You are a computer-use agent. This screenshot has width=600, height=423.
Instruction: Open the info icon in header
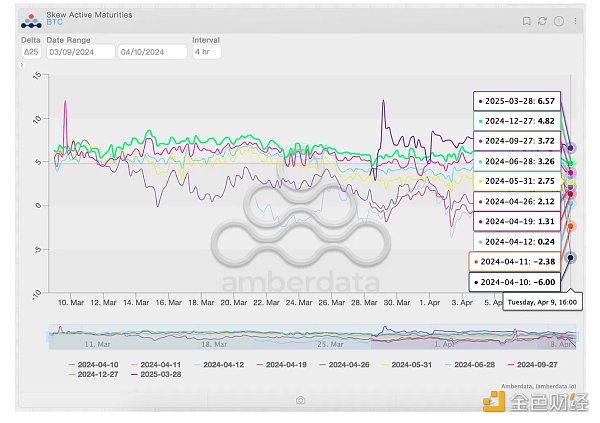pos(557,21)
